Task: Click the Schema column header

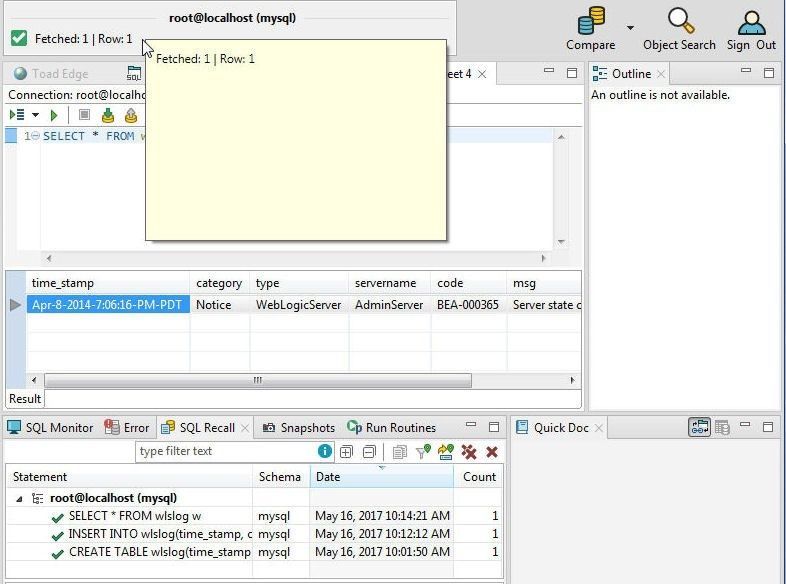Action: pyautogui.click(x=281, y=477)
